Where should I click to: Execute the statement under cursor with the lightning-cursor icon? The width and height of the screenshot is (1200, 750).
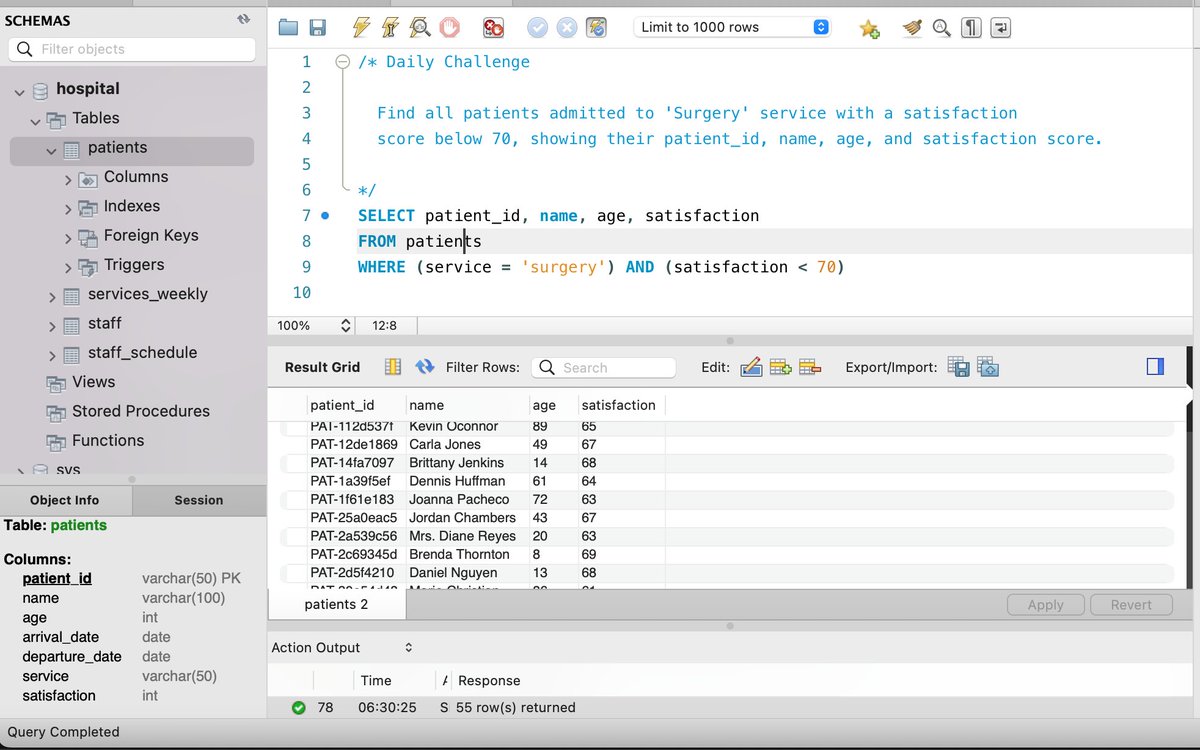(391, 28)
